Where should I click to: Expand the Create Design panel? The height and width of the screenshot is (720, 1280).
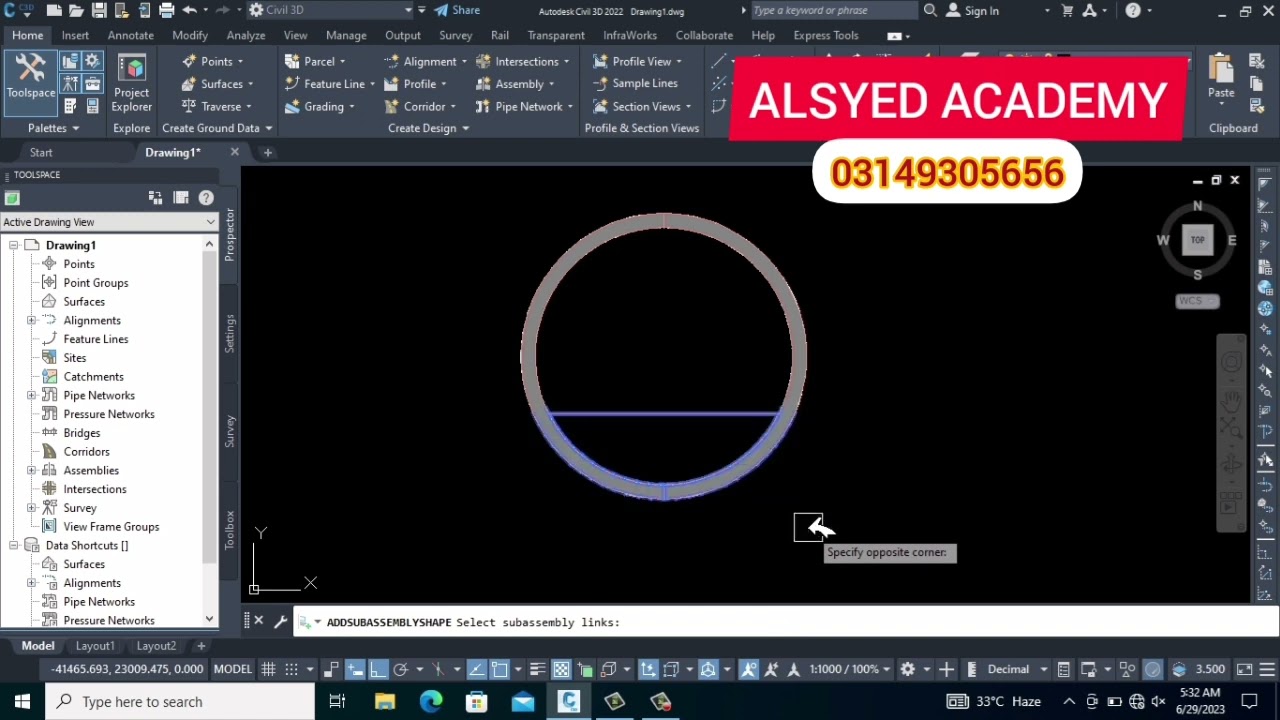click(x=428, y=128)
